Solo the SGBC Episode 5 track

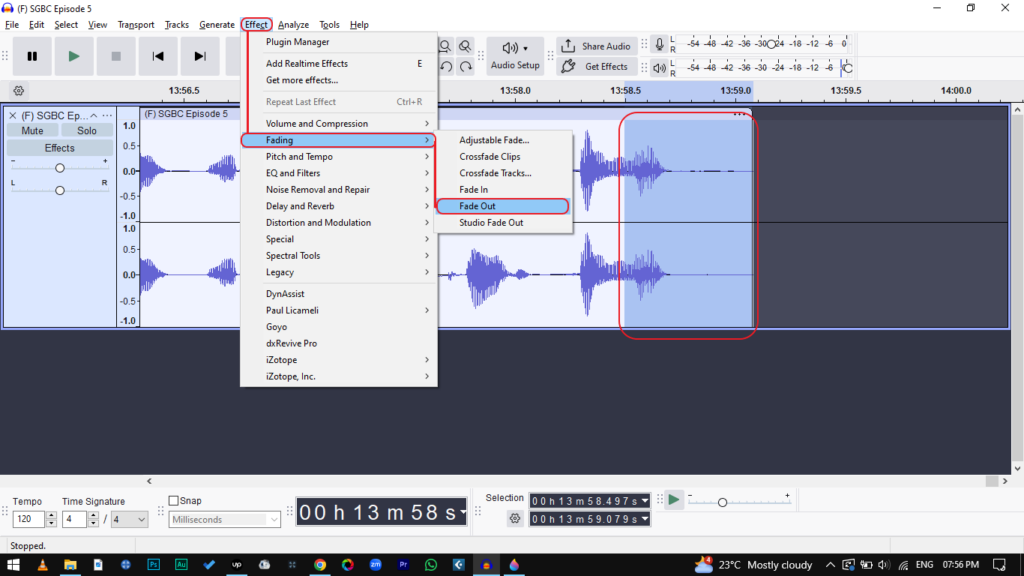87,131
